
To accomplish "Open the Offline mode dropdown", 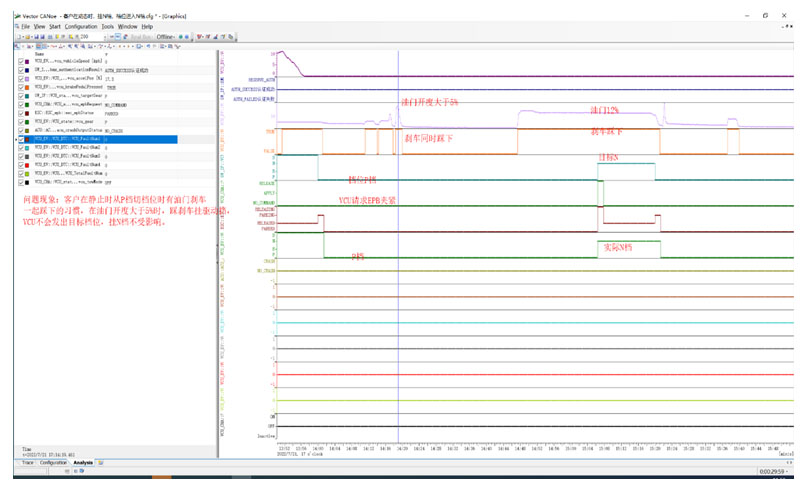I will click(165, 37).
